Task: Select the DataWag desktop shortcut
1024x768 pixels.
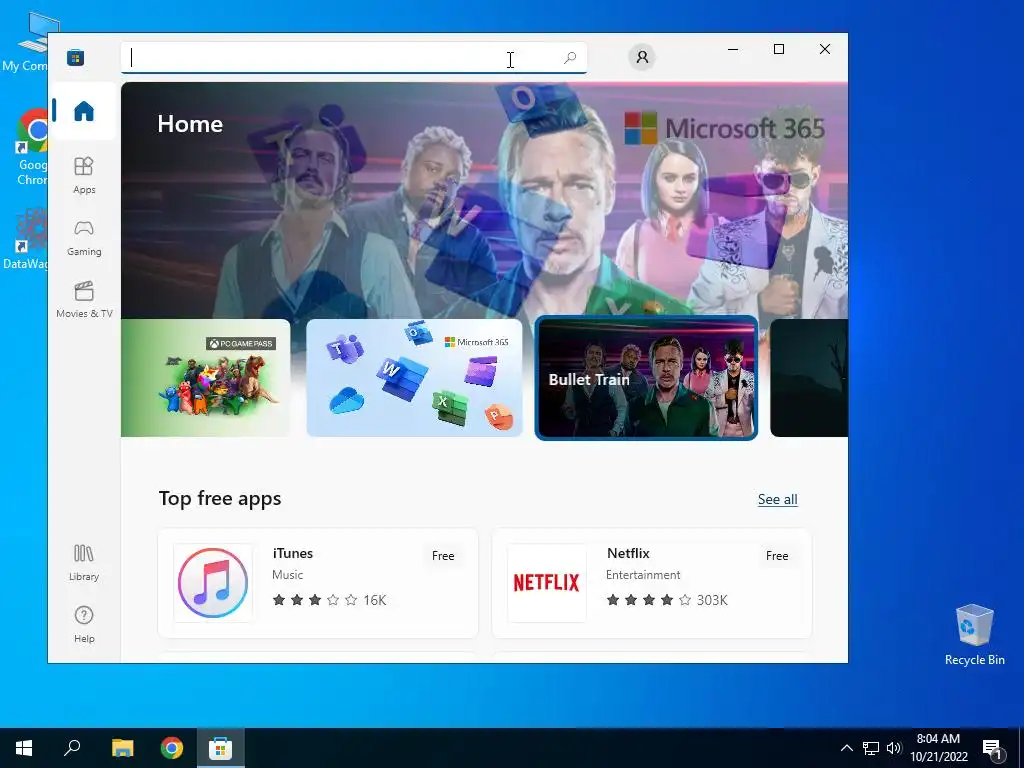Action: coord(26,238)
